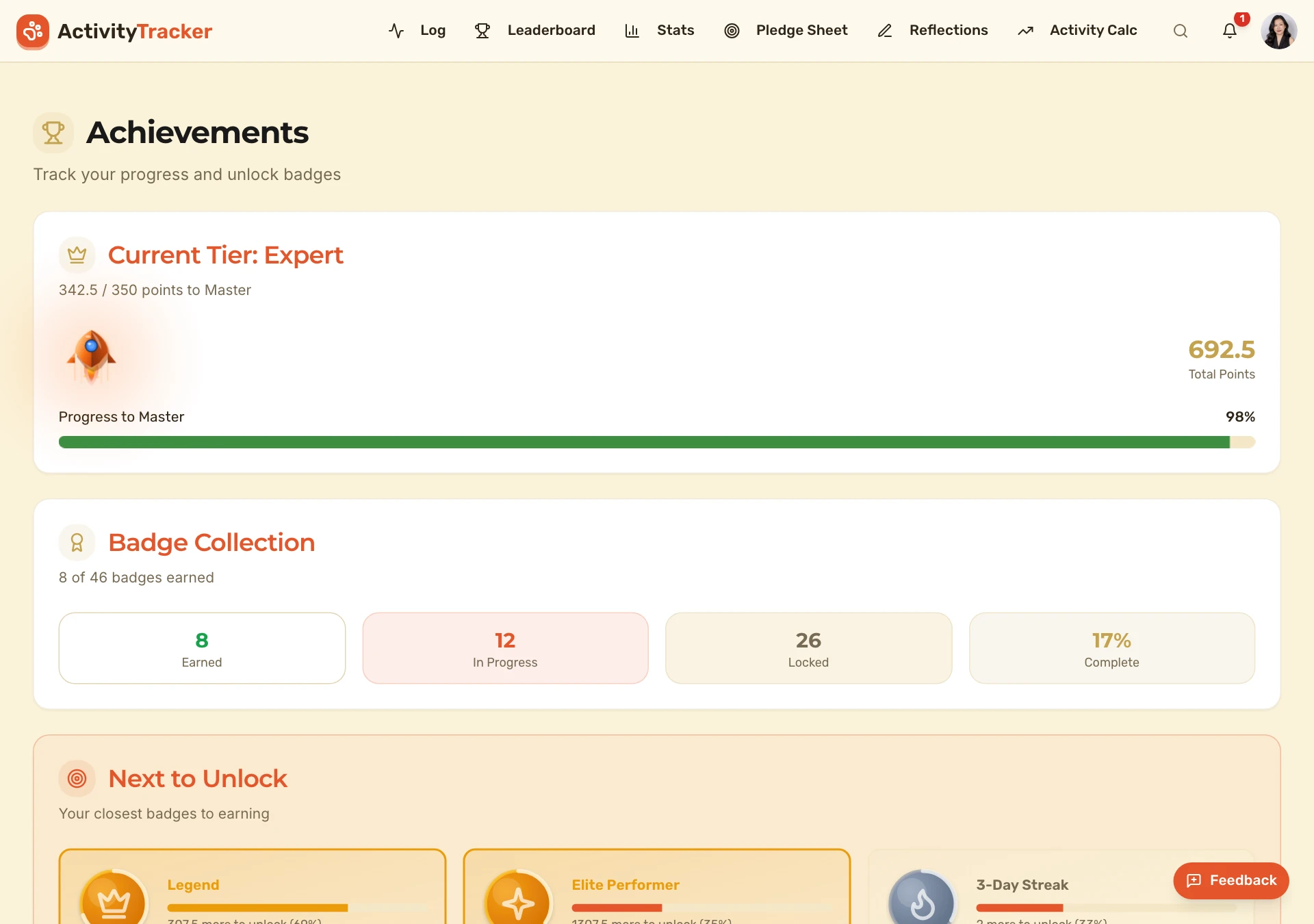Select the 8 Earned badges card
Image resolution: width=1314 pixels, height=924 pixels.
coord(202,648)
